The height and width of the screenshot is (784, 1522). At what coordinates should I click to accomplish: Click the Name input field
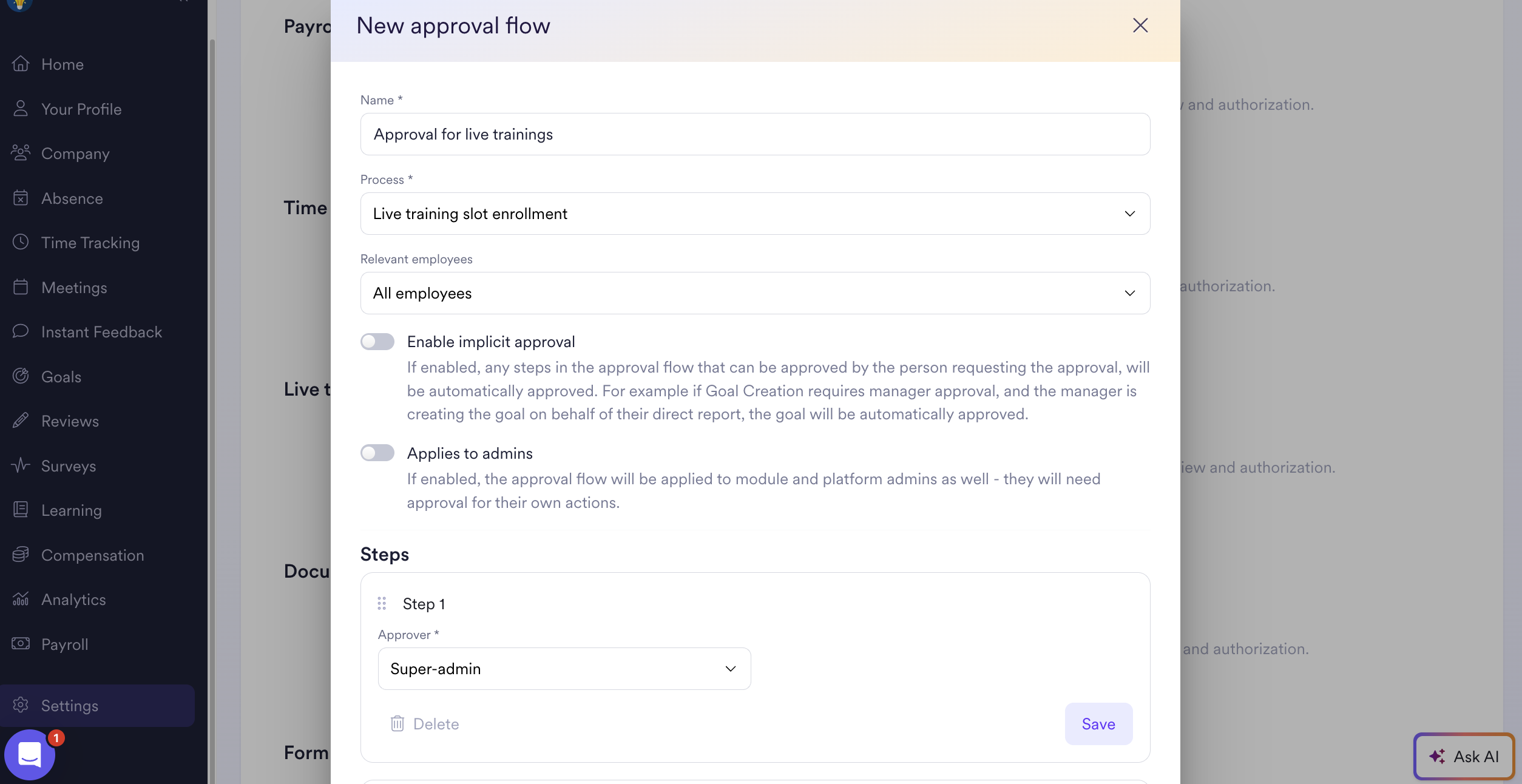pos(755,134)
